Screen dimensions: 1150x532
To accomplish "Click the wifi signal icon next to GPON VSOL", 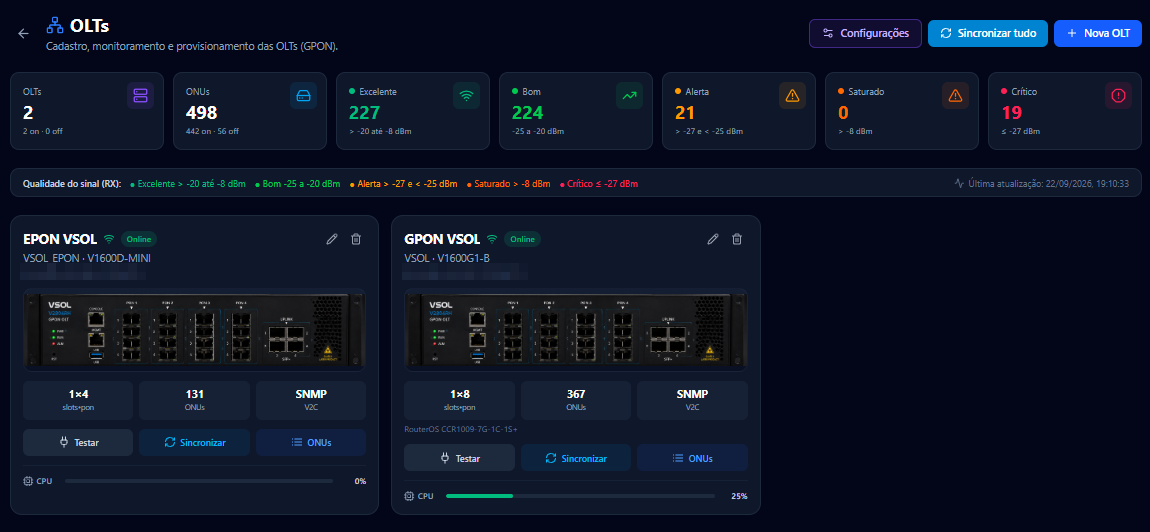I will coord(492,239).
